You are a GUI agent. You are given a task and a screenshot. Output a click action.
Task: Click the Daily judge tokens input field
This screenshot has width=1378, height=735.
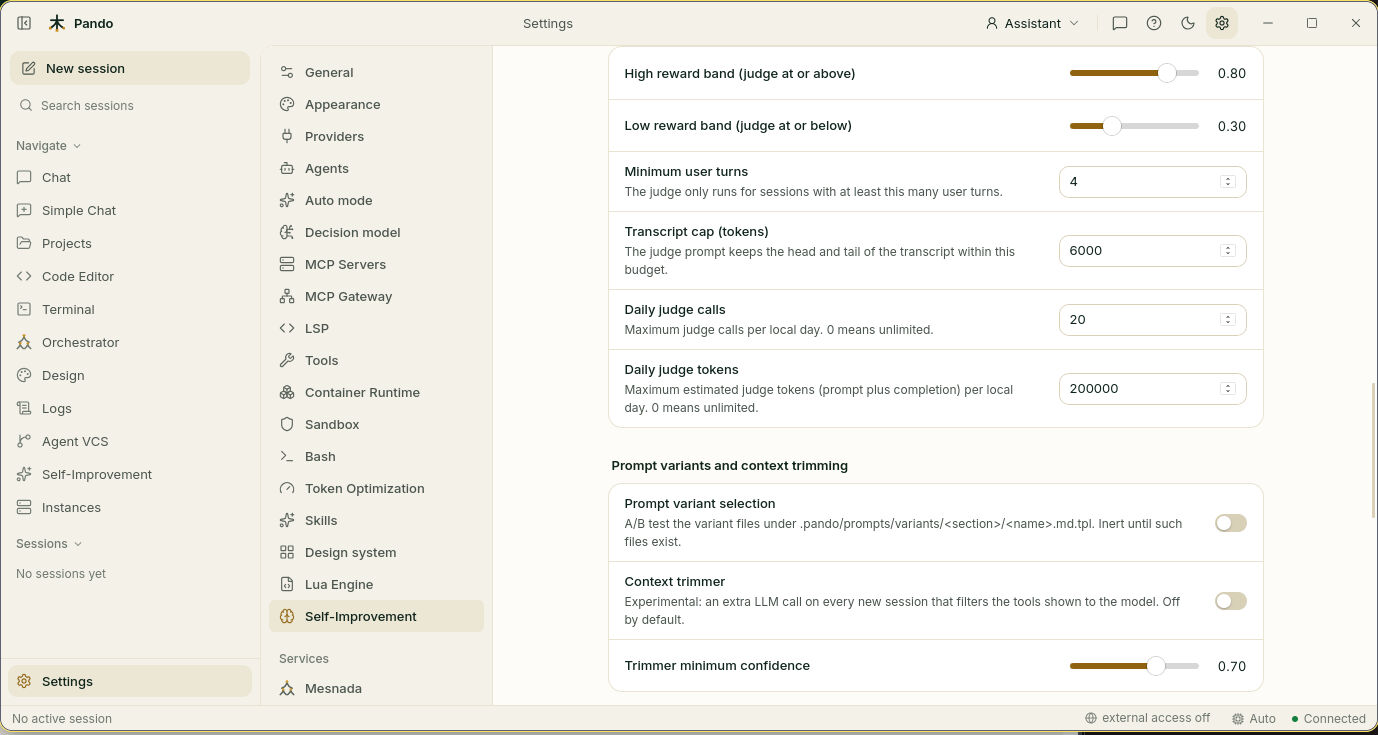[1153, 389]
